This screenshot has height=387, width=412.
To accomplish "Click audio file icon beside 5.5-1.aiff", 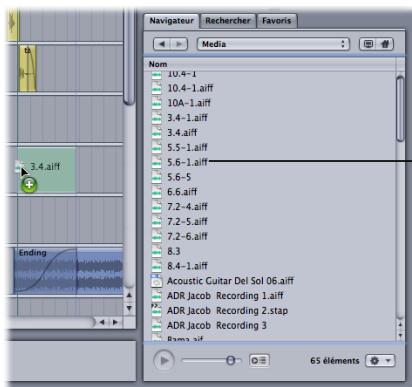I will click(156, 147).
